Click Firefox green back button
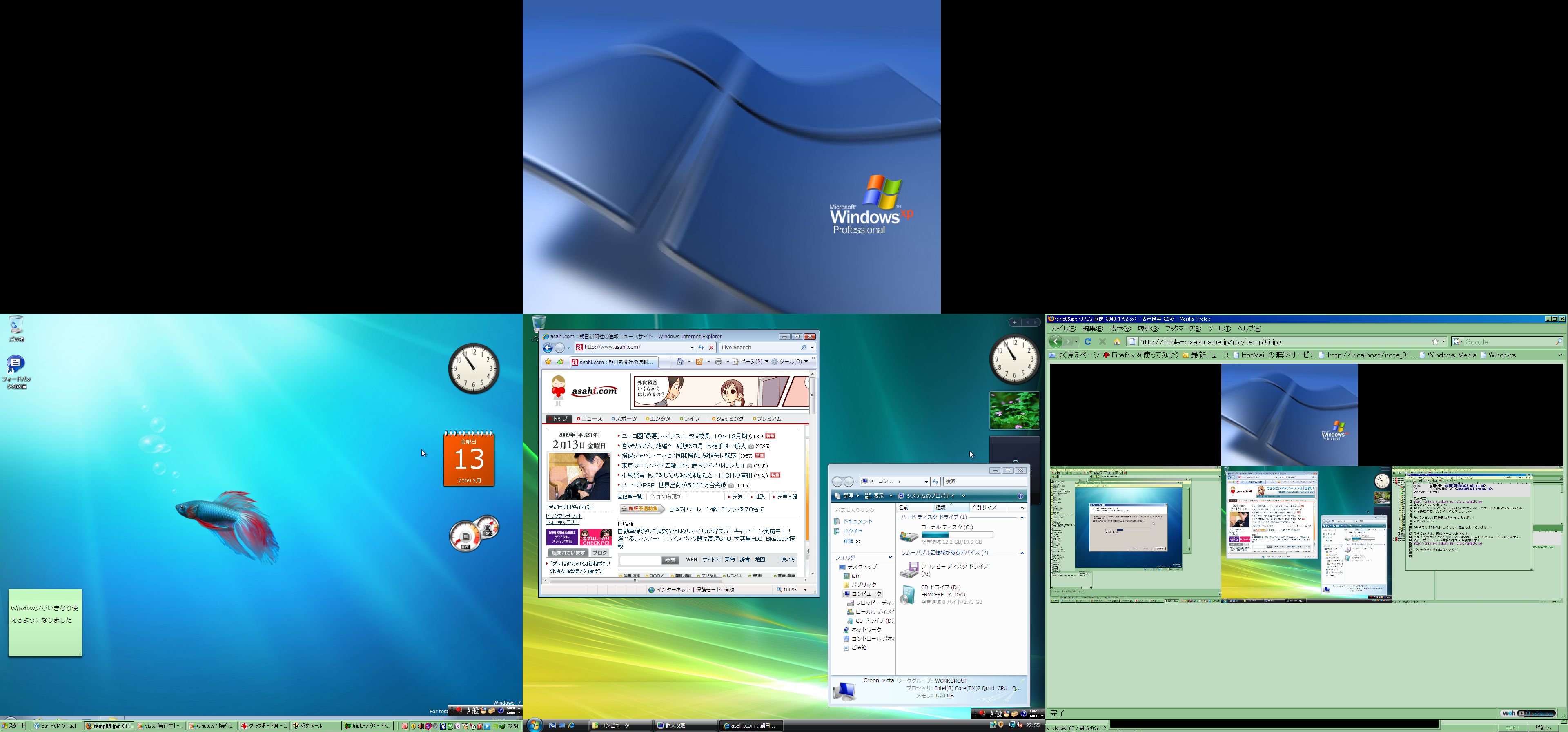1568x732 pixels. click(x=1056, y=341)
